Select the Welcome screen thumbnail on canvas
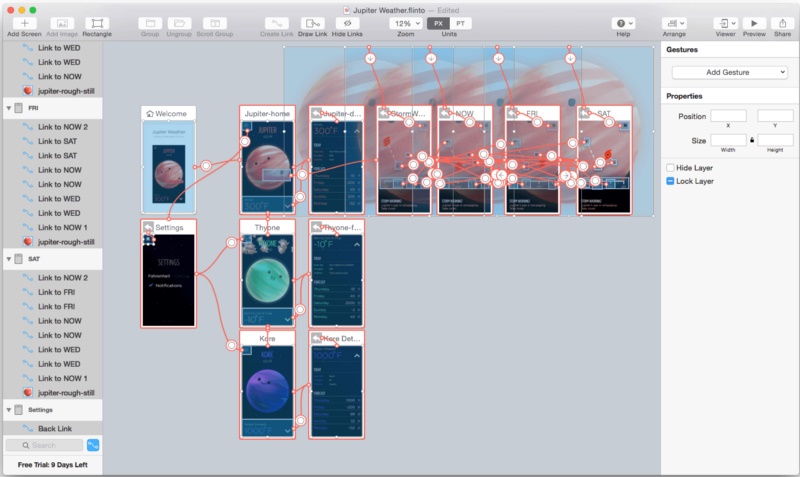Image resolution: width=800 pixels, height=477 pixels. tap(169, 167)
